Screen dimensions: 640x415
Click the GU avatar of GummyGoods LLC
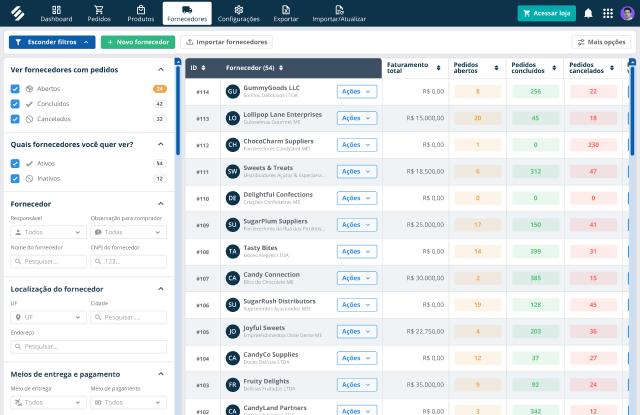[x=232, y=91]
